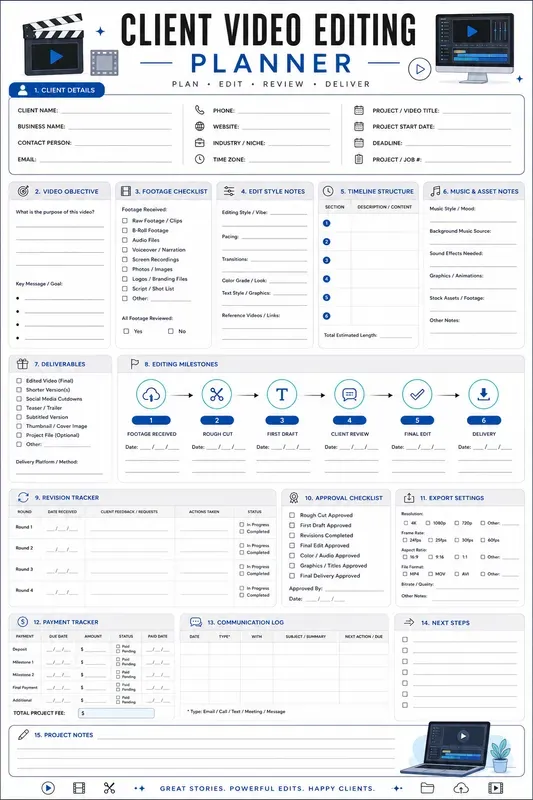Click the person icon in Client Details

[22, 90]
